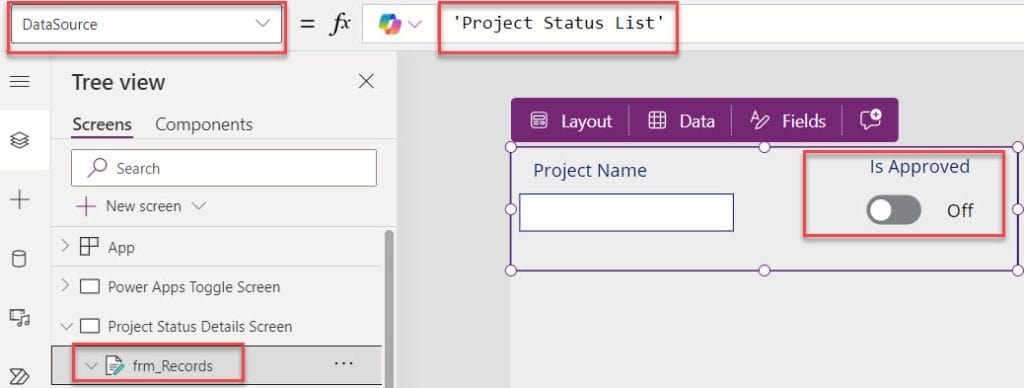This screenshot has height=388, width=1024.
Task: Click the formula bar 'Project Status List' text
Action: click(x=559, y=24)
